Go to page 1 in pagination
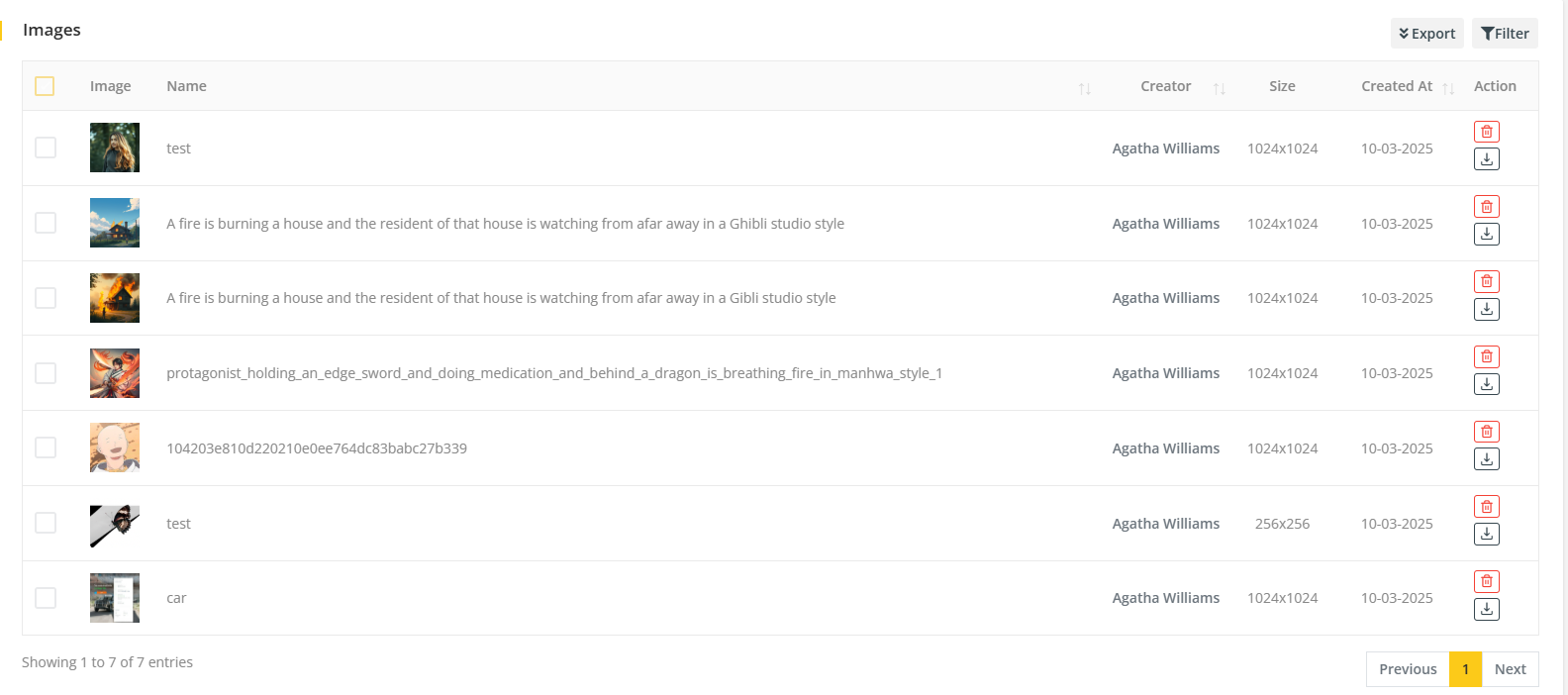Image resolution: width=1568 pixels, height=695 pixels. tap(1465, 669)
